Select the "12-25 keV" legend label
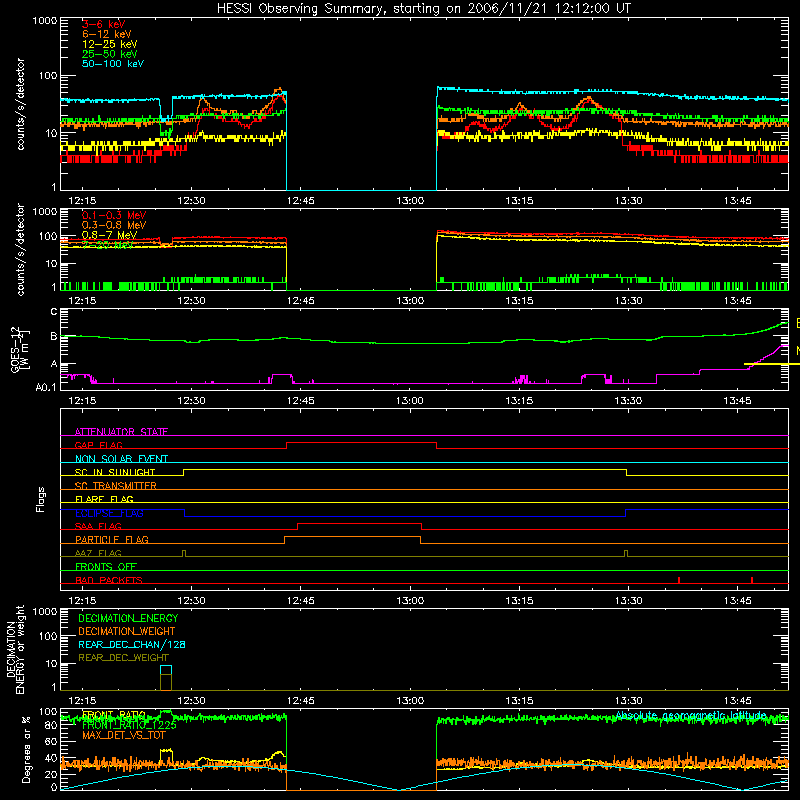This screenshot has width=800, height=800. (x=109, y=44)
